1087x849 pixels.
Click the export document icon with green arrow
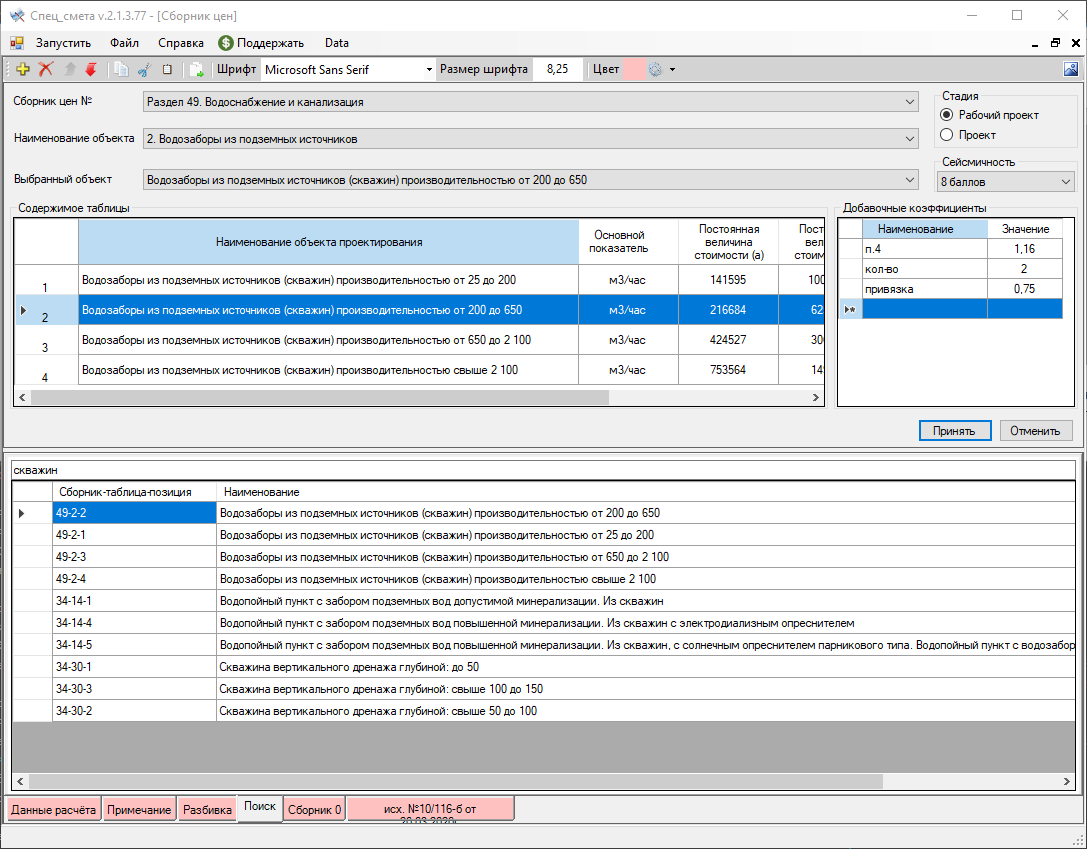[x=197, y=69]
